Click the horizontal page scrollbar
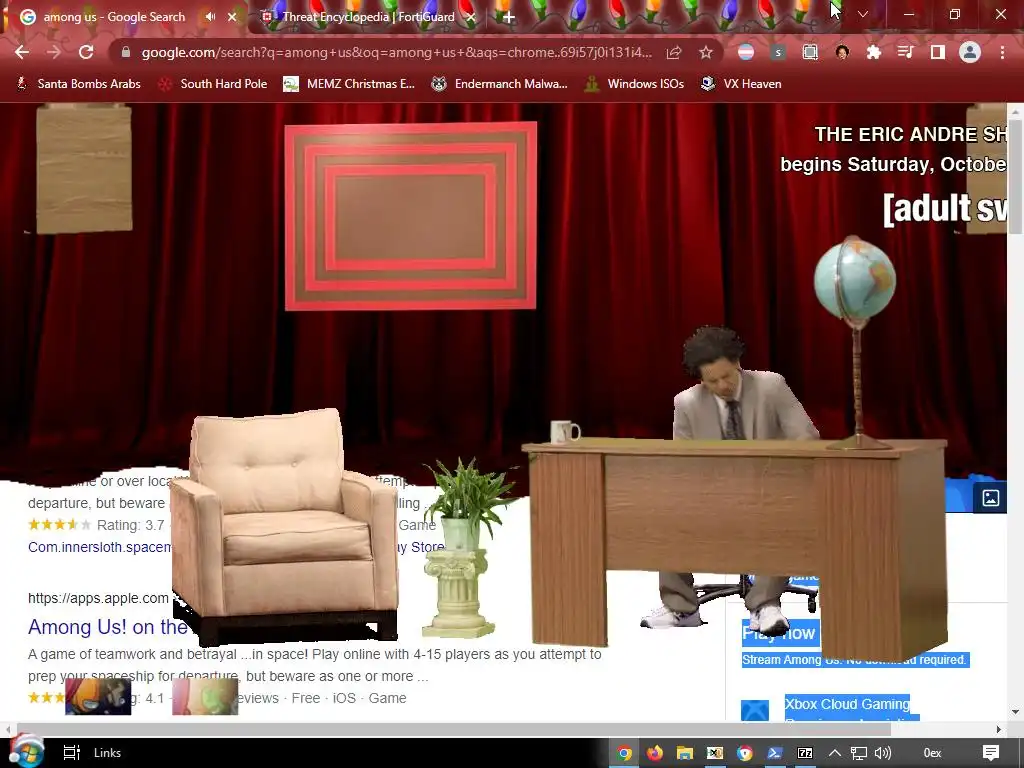Screen dimensions: 1024x768 click(454, 729)
